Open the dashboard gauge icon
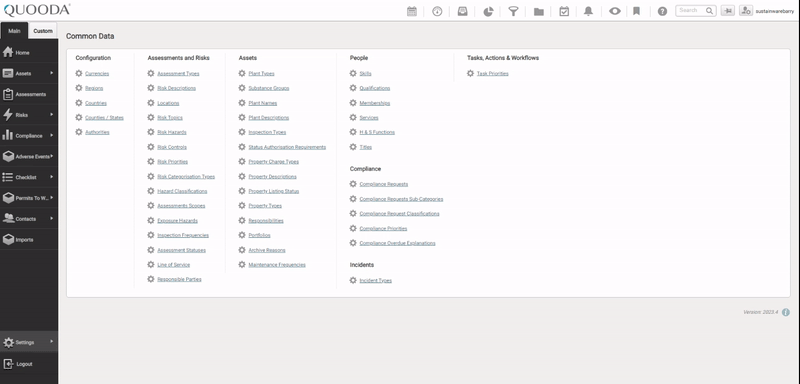Image resolution: width=800 pixels, height=384 pixels. [437, 11]
